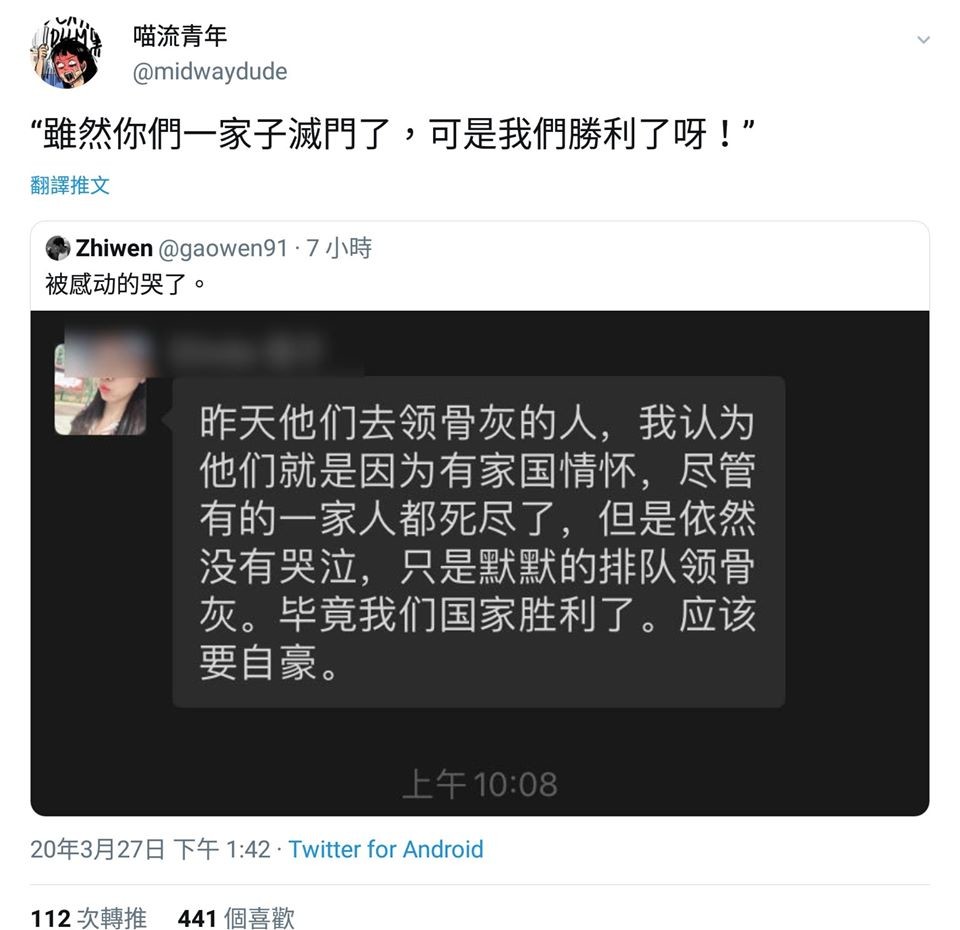The width and height of the screenshot is (960, 930).
Task: Click the 上午10:08 time in the screenshot
Action: [x=480, y=784]
